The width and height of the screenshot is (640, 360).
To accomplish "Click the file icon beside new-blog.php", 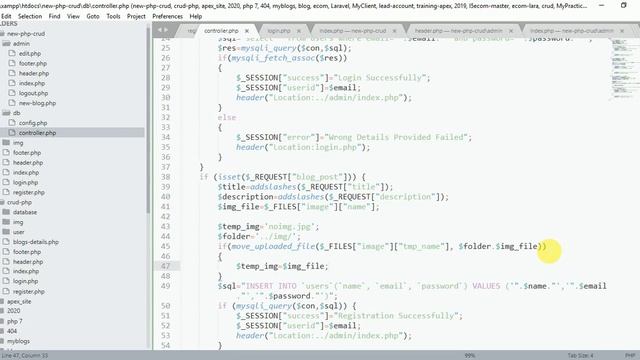I will [12, 103].
